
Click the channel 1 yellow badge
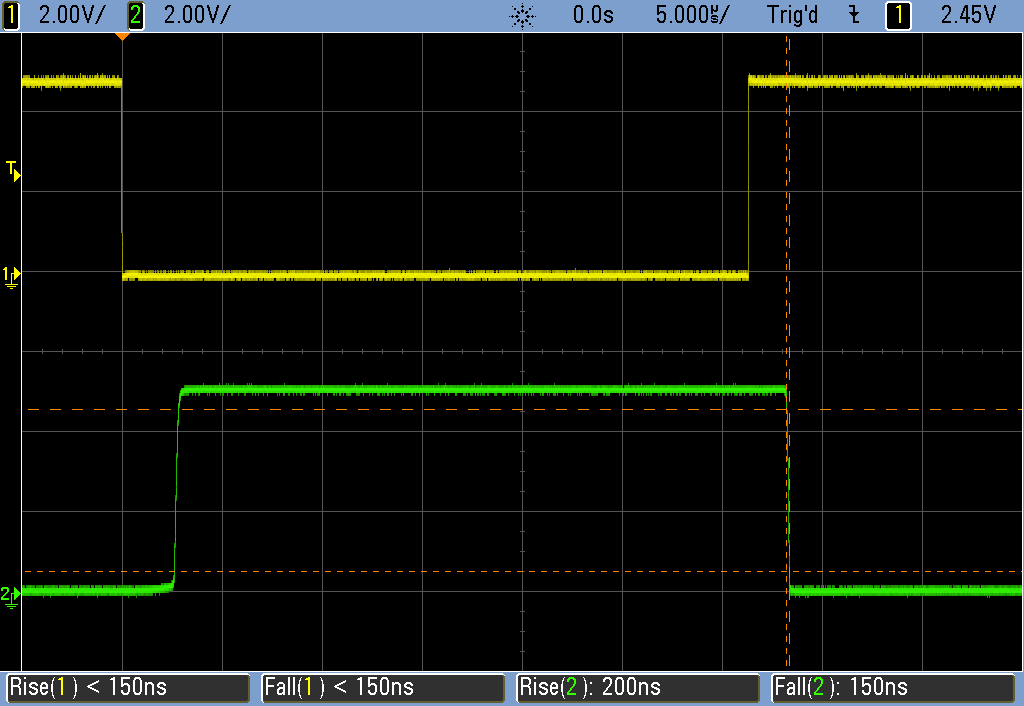12,15
